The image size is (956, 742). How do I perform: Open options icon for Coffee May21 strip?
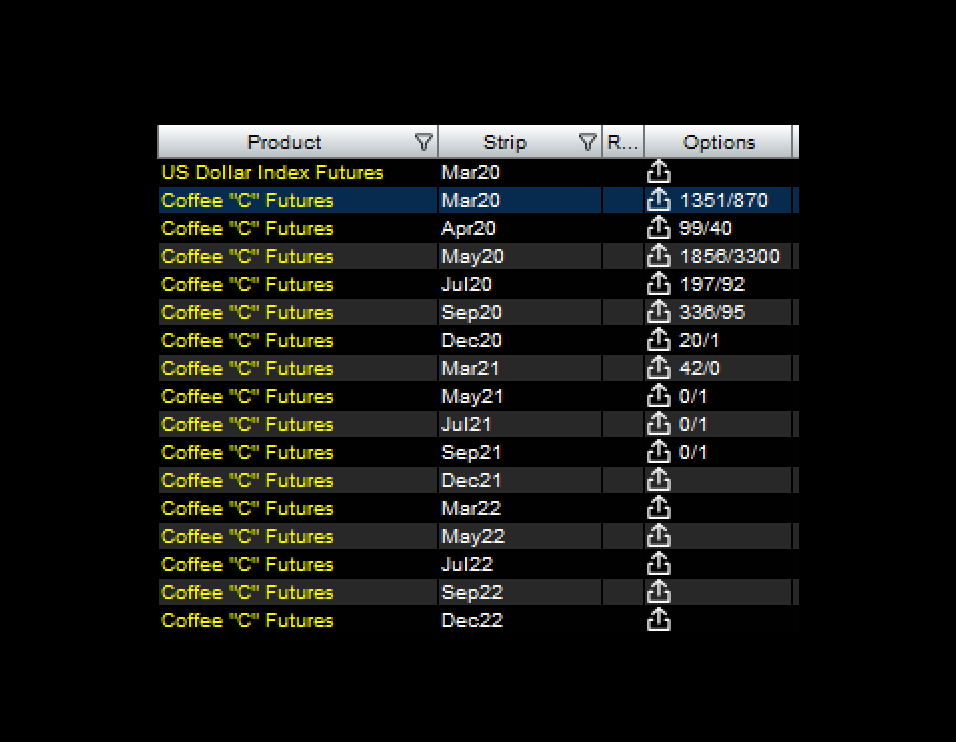tap(658, 396)
